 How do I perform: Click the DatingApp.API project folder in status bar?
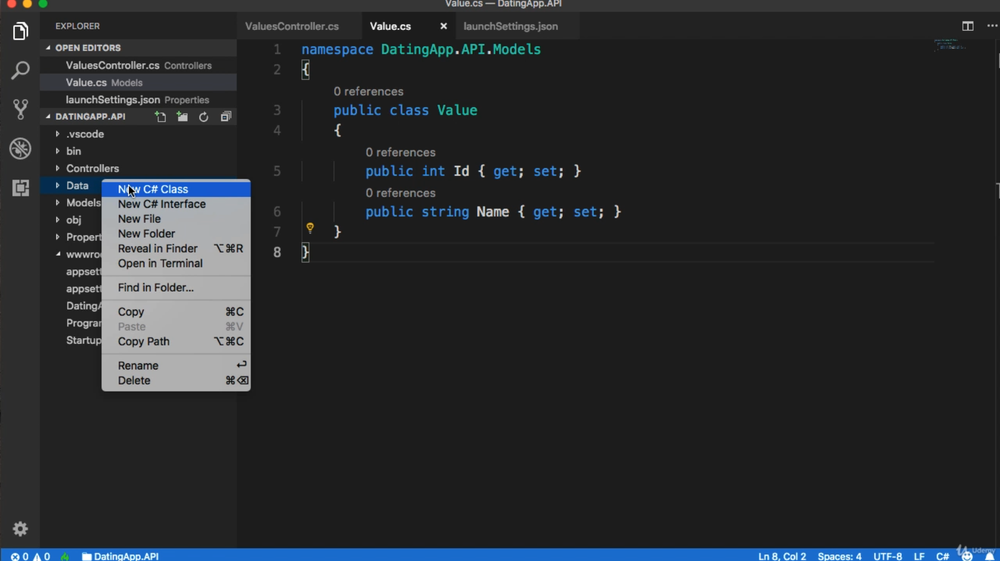[x=120, y=557]
